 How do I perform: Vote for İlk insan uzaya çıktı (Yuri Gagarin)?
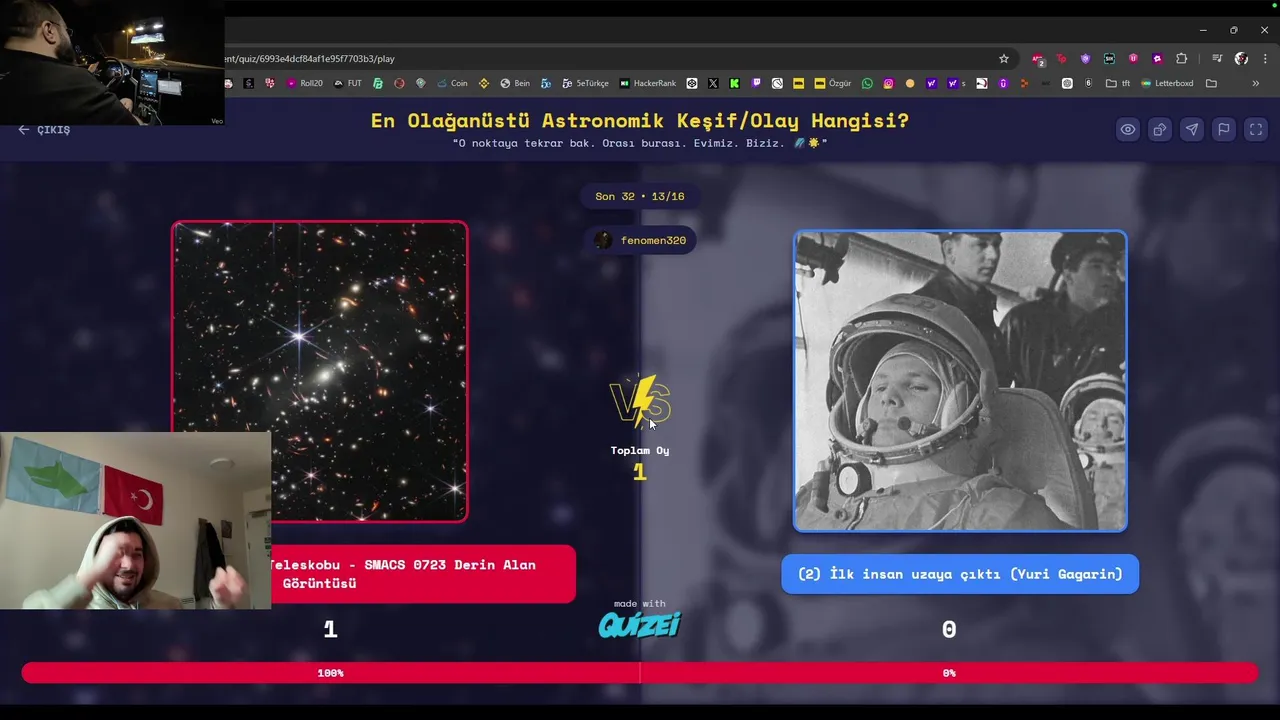pos(960,574)
